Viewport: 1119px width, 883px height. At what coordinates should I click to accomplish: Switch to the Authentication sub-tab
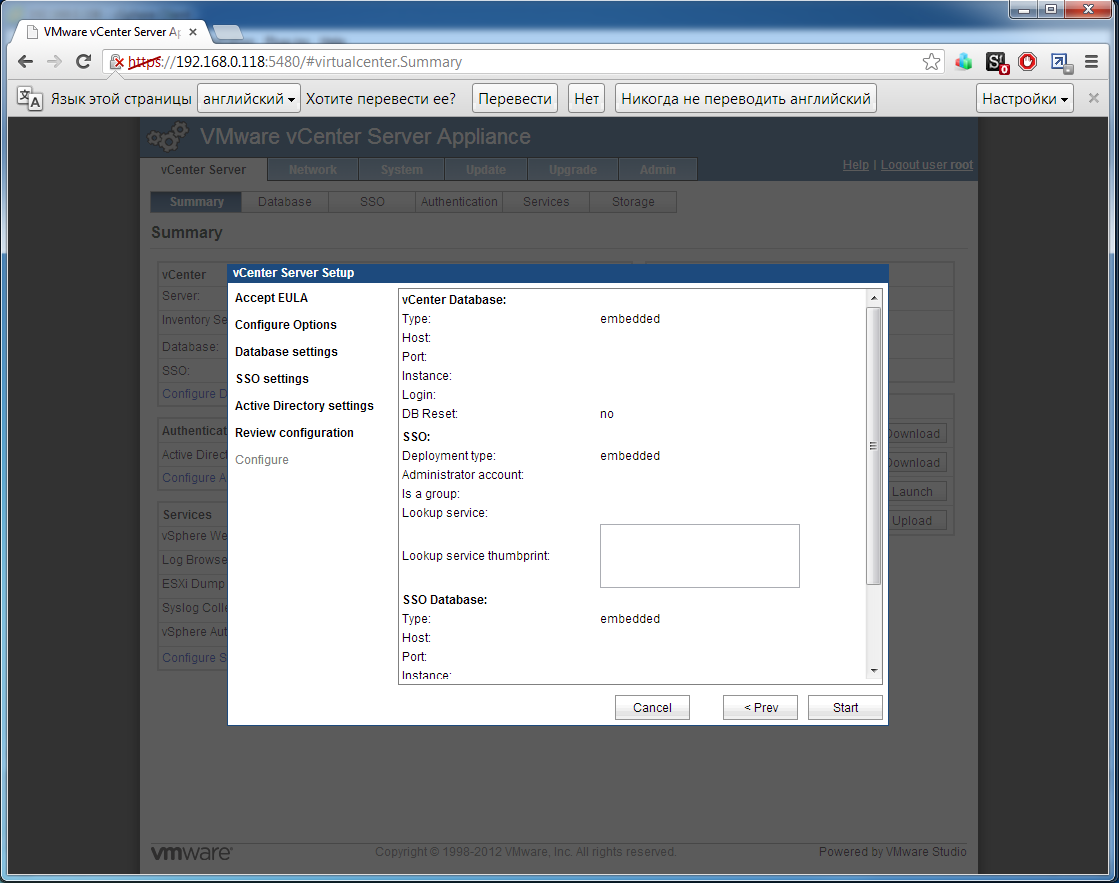(459, 202)
